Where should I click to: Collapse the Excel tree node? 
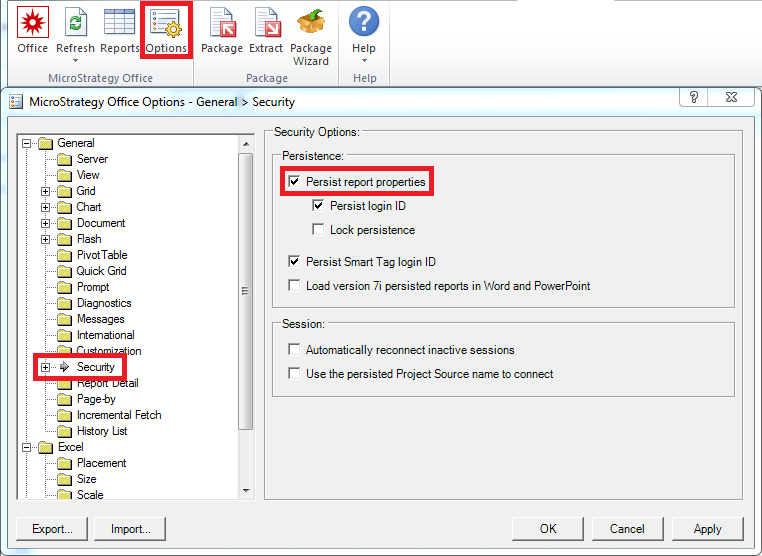[x=27, y=448]
